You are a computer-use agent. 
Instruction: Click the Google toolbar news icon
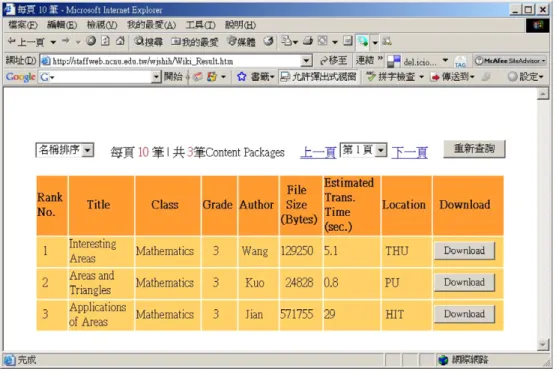pyautogui.click(x=198, y=77)
